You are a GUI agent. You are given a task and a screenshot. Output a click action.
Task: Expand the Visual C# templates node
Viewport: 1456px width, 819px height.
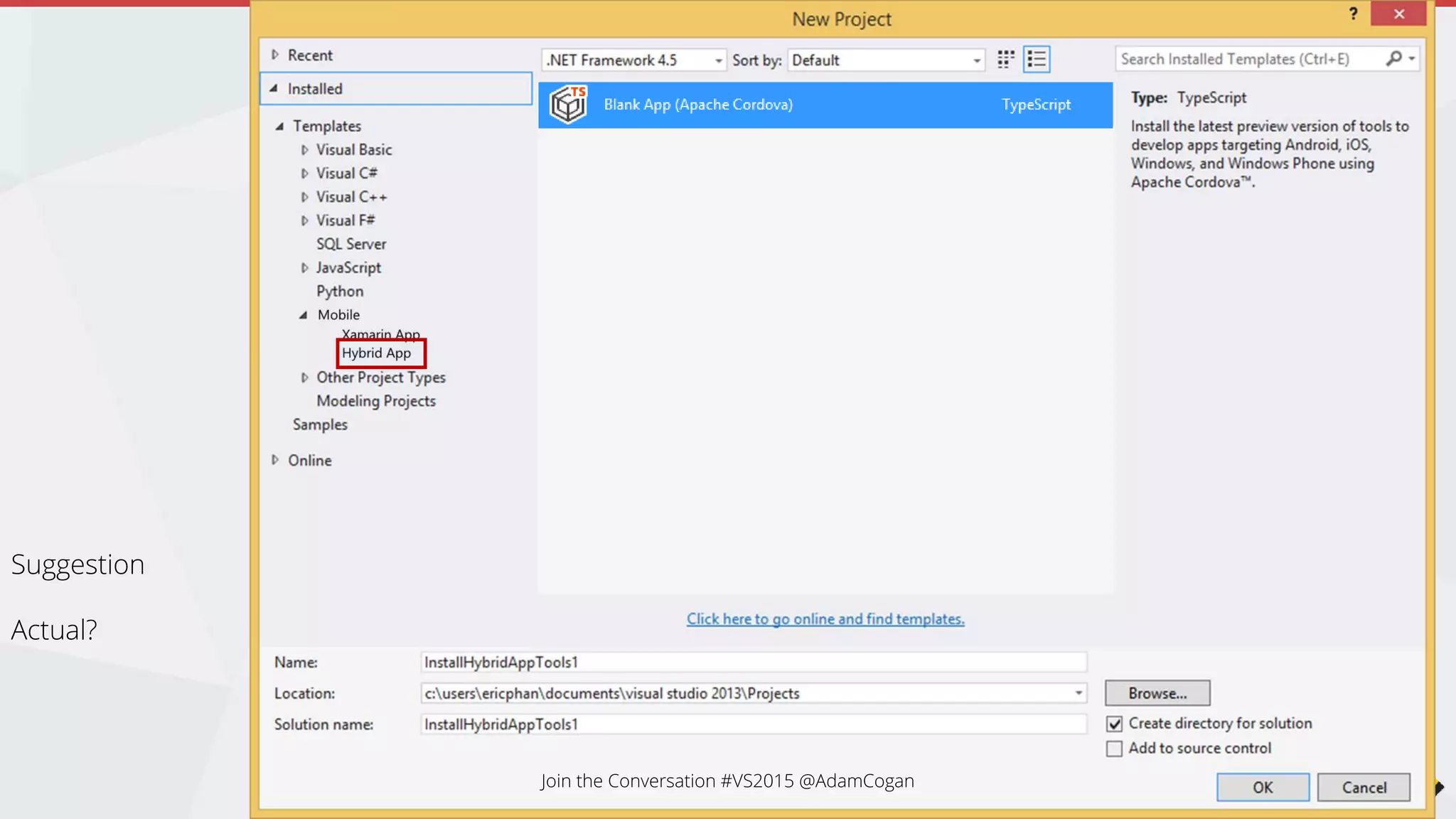304,173
